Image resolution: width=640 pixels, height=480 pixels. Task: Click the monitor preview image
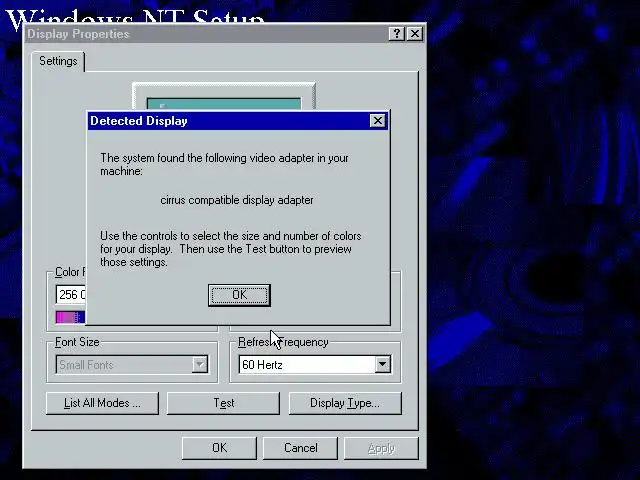224,97
